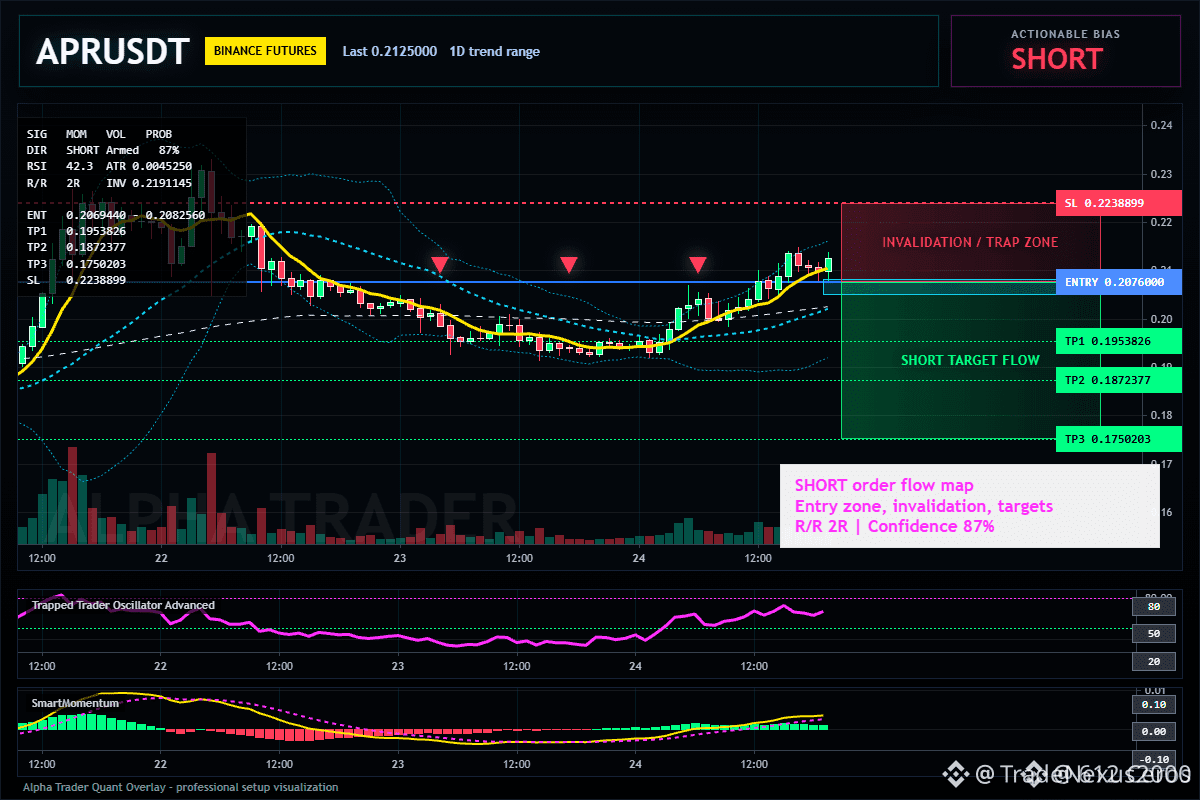This screenshot has height=800, width=1200.
Task: Click the TP3 0.1750203 row in stats panel
Action: click(76, 264)
